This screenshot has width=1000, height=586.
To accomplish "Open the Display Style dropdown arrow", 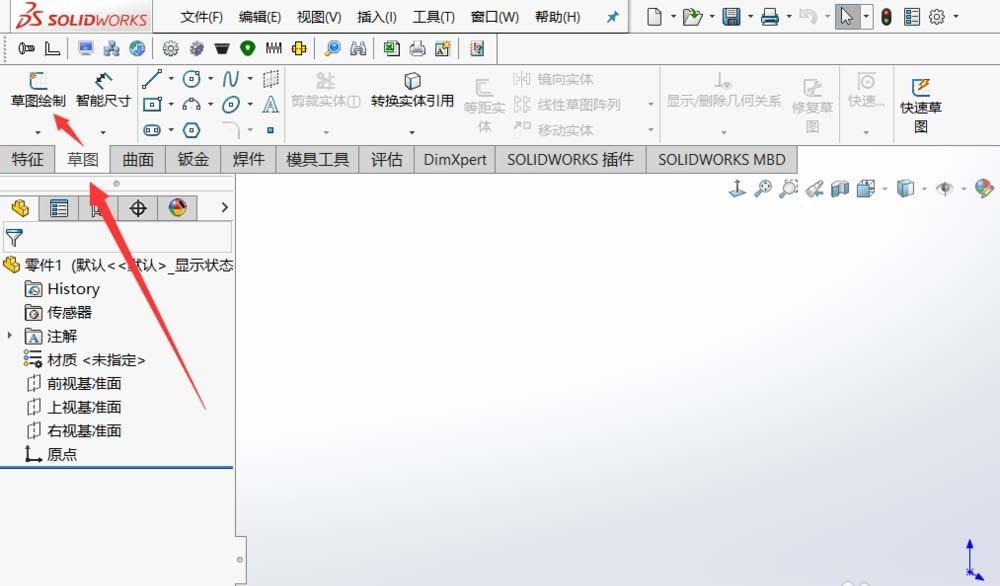I will coord(924,189).
